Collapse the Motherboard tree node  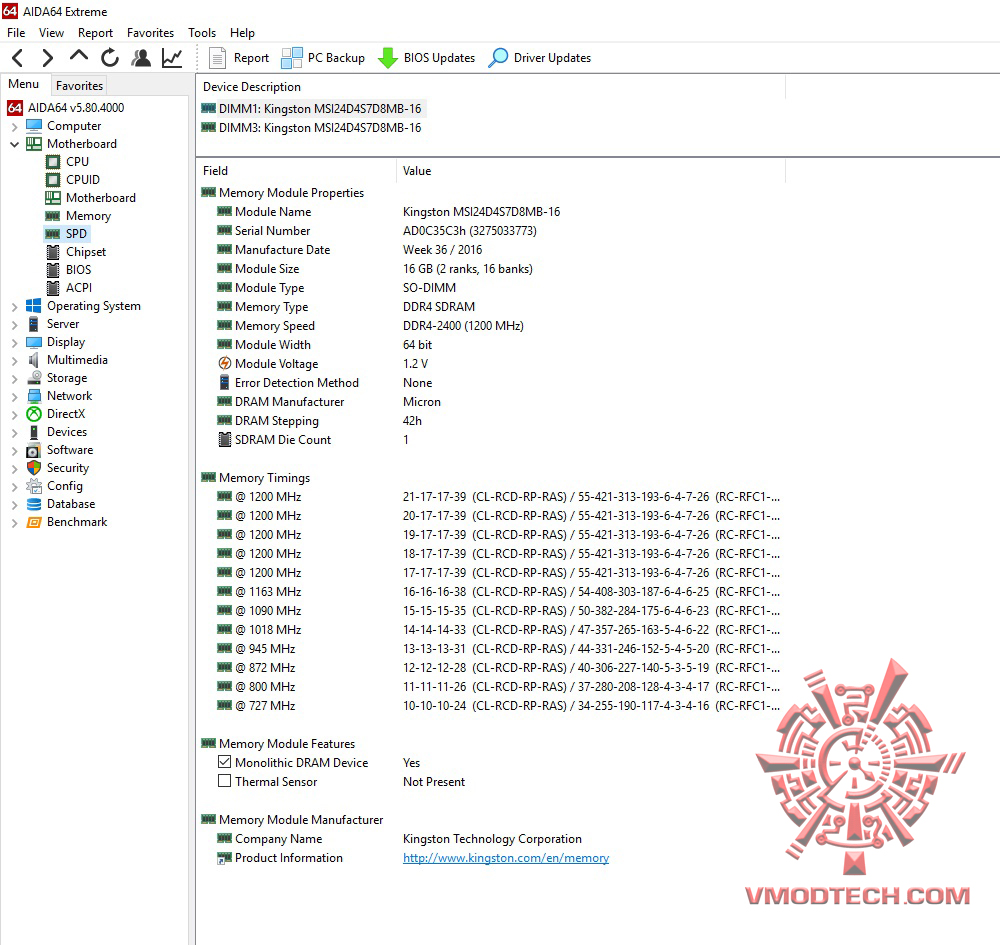click(14, 145)
